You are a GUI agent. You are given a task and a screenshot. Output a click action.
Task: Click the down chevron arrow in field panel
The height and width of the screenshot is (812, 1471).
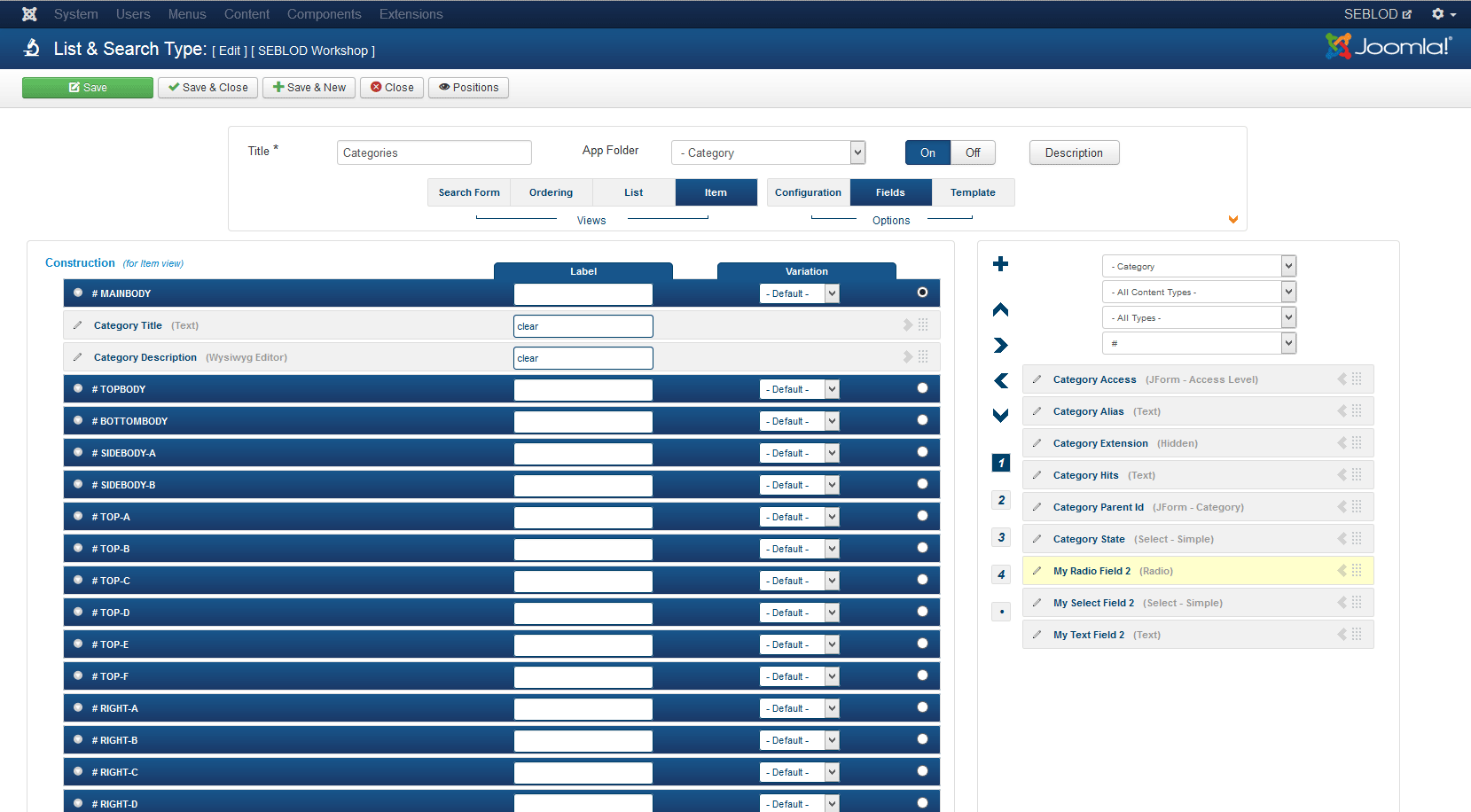click(x=1001, y=415)
